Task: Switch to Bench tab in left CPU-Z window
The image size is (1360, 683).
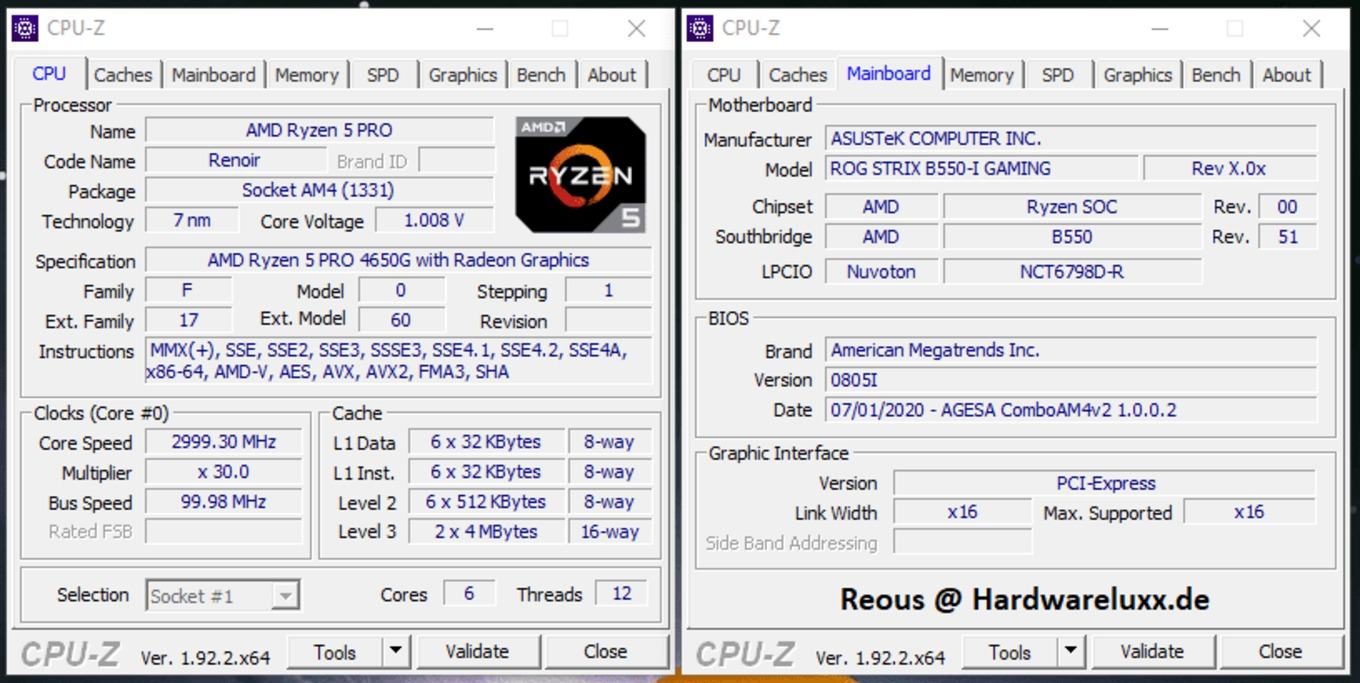Action: tap(541, 75)
